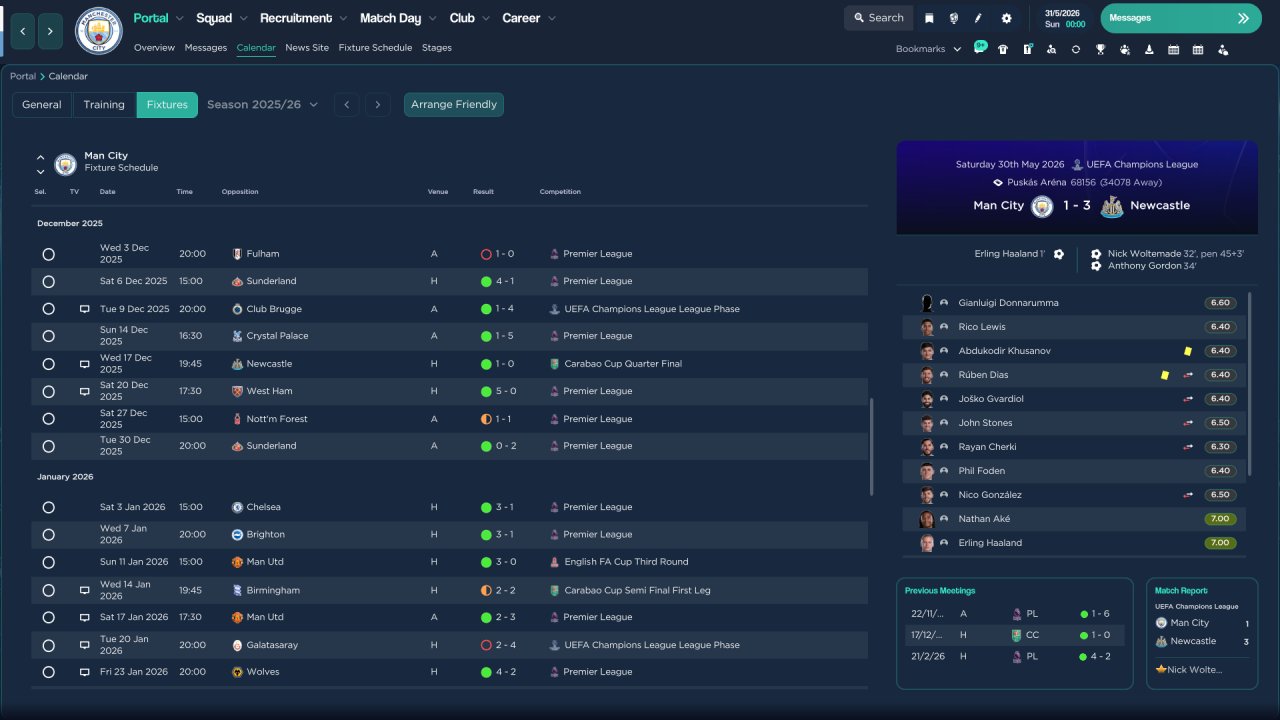
Task: Open the Fixture Schedule sub-tab
Action: [x=375, y=48]
